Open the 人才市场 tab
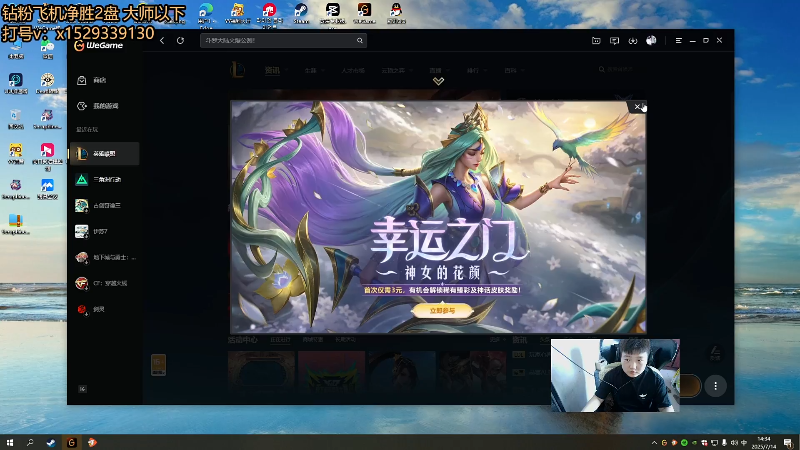 tap(353, 70)
